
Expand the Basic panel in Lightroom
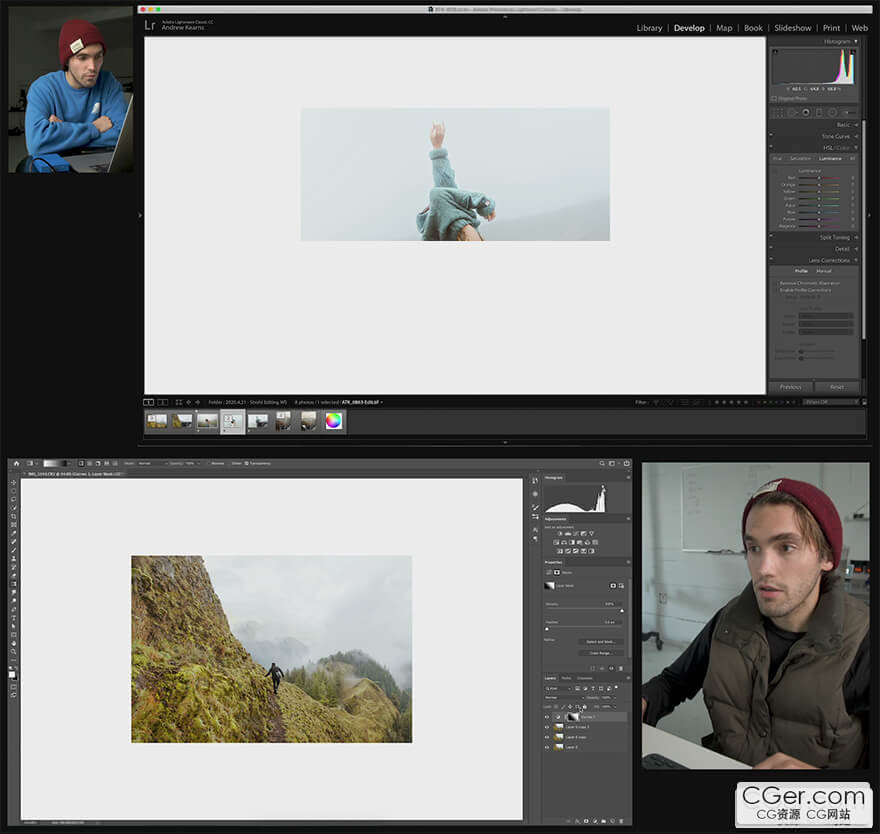pyautogui.click(x=843, y=125)
